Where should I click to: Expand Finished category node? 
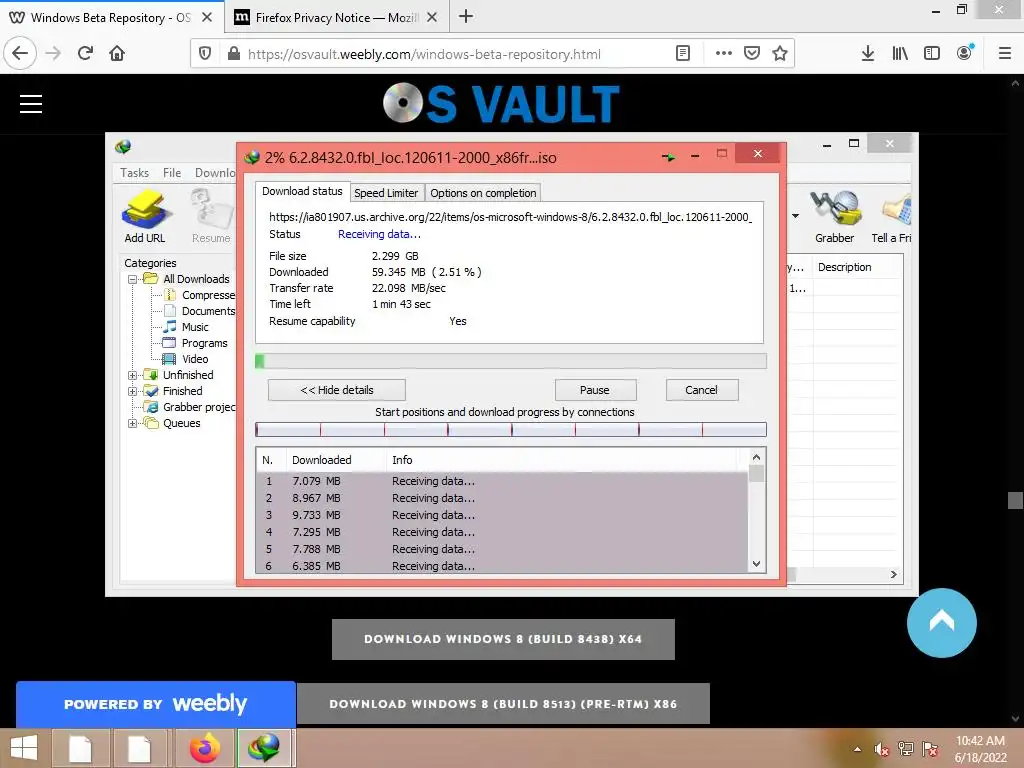click(133, 391)
